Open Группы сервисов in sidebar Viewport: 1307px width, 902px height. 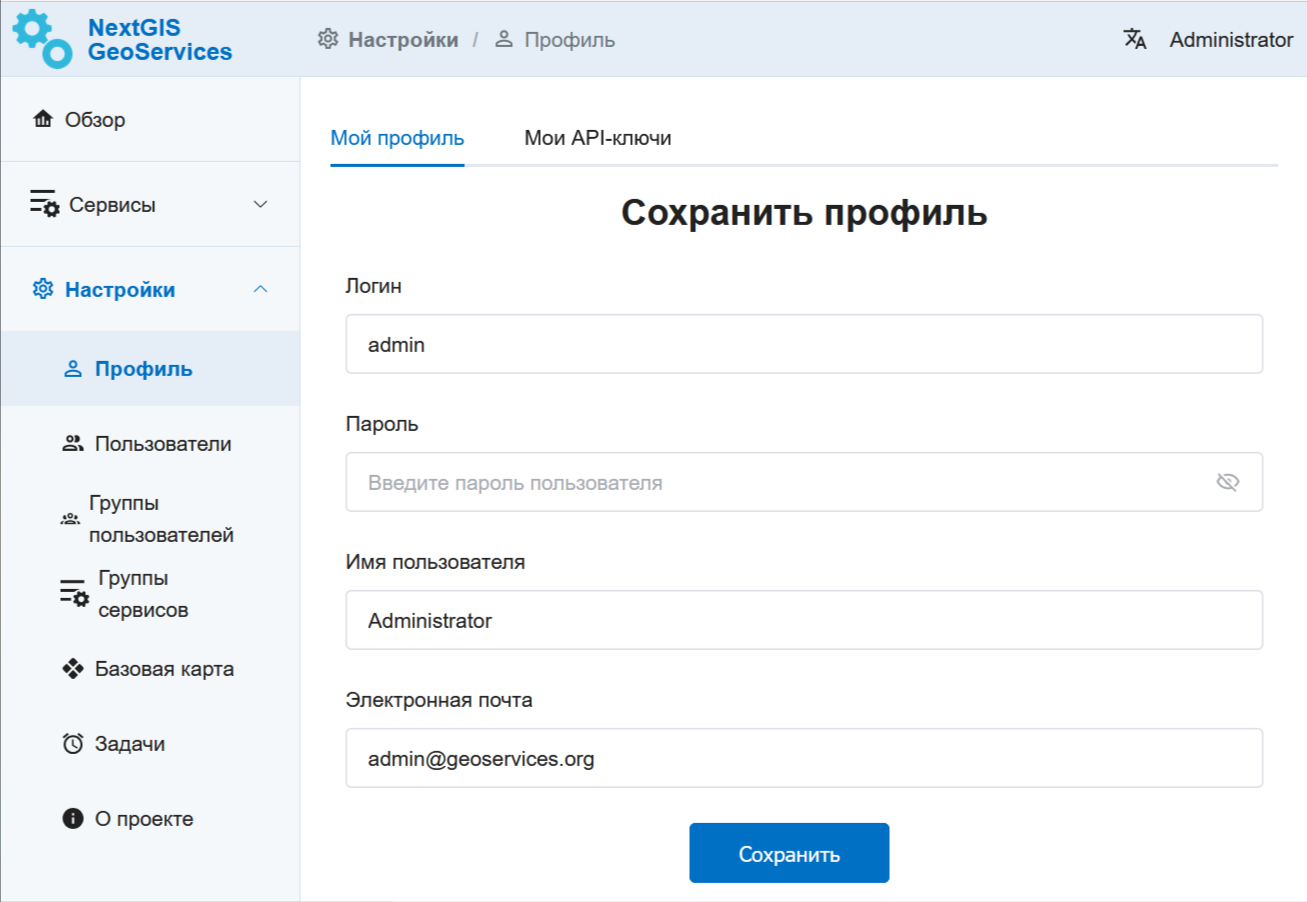pos(150,594)
